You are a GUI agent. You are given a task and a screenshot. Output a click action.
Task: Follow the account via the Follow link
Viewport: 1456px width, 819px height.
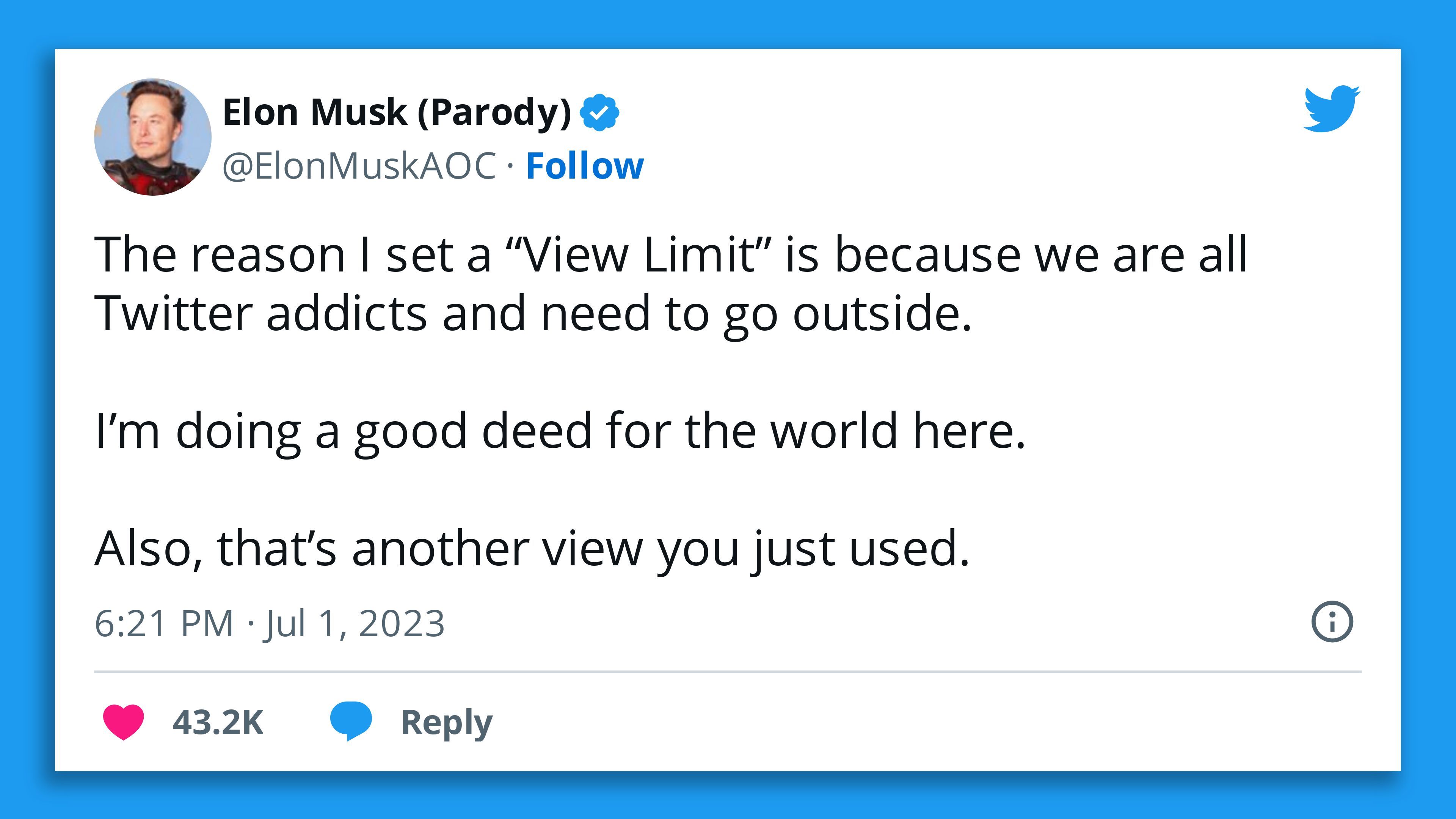click(584, 166)
